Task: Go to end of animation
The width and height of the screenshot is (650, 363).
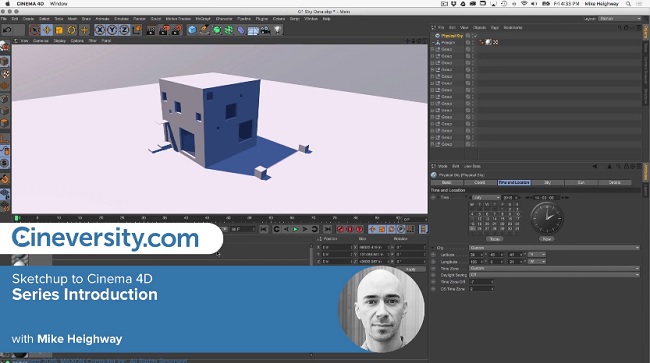Action: click(327, 229)
